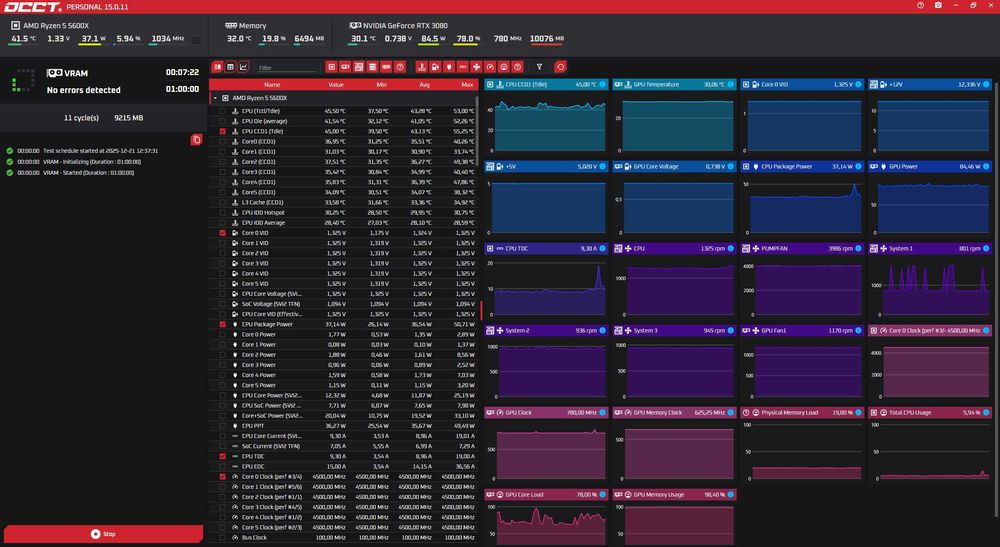Open help from the title bar question icon
Image resolution: width=1000 pixels, height=547 pixels.
point(920,5)
